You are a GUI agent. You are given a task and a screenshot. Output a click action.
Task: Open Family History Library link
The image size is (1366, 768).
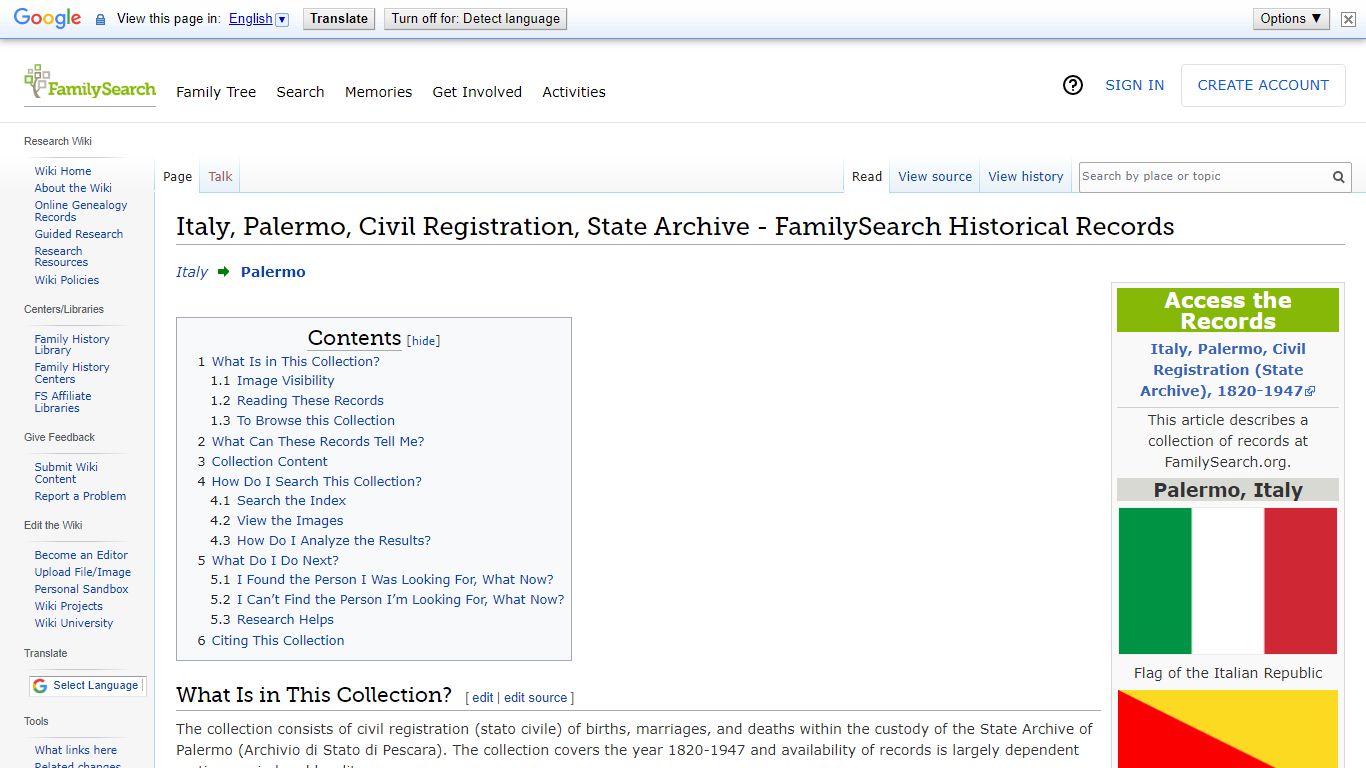pyautogui.click(x=72, y=345)
